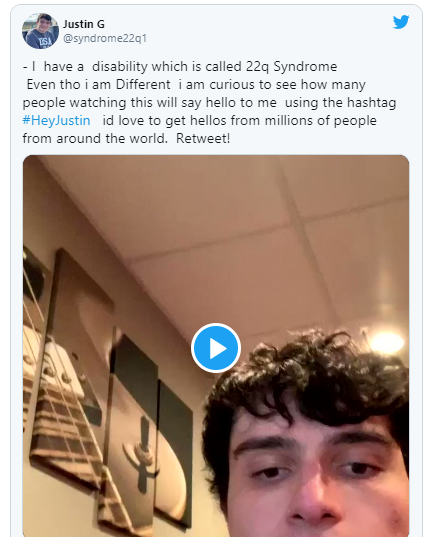This screenshot has width=425, height=537.
Task: Open the Justin G display name link
Action: (84, 24)
